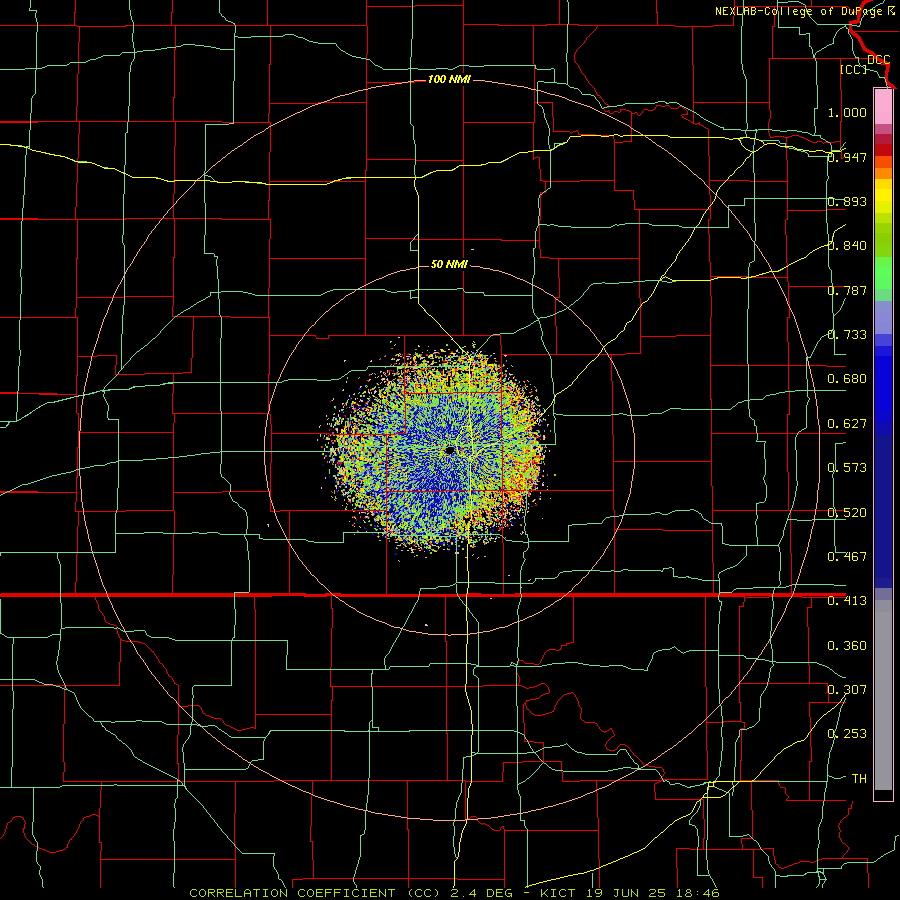The image size is (900, 900).
Task: Click the 50 NMI range ring label
Action: [449, 264]
